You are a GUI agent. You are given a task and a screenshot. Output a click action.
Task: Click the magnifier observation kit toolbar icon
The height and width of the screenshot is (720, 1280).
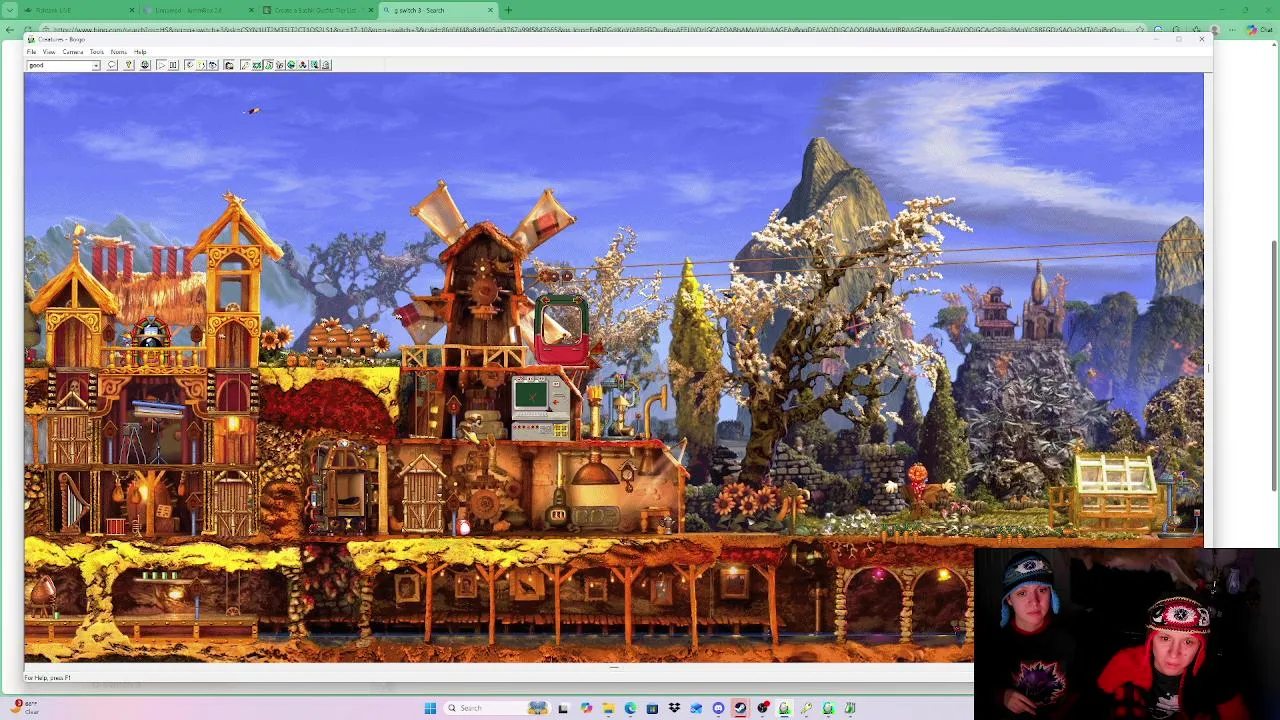[x=315, y=65]
